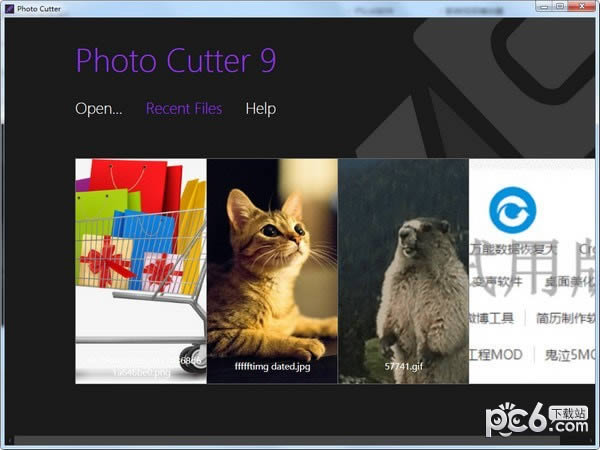Image resolution: width=600 pixels, height=450 pixels.
Task: Maximize the Photo Cutter window
Action: tap(560, 6)
